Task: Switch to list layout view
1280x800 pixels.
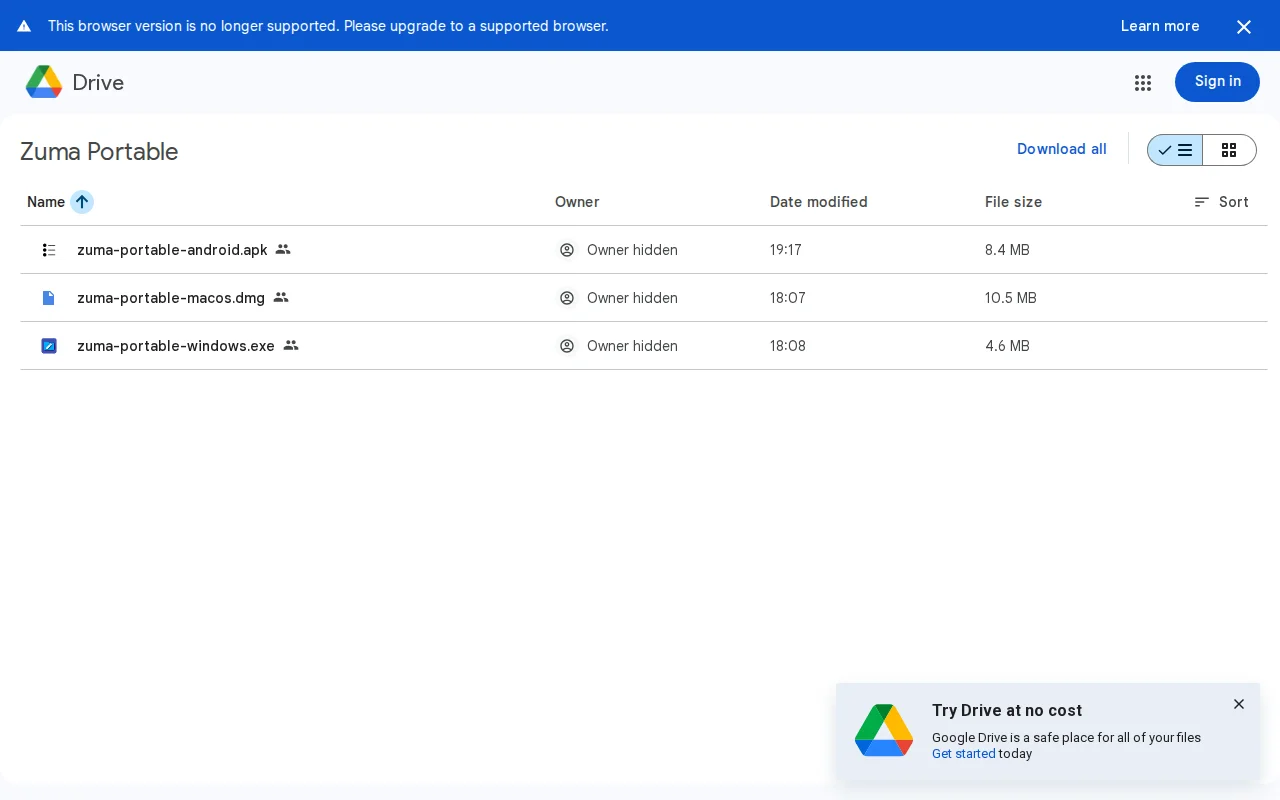Action: [1175, 150]
